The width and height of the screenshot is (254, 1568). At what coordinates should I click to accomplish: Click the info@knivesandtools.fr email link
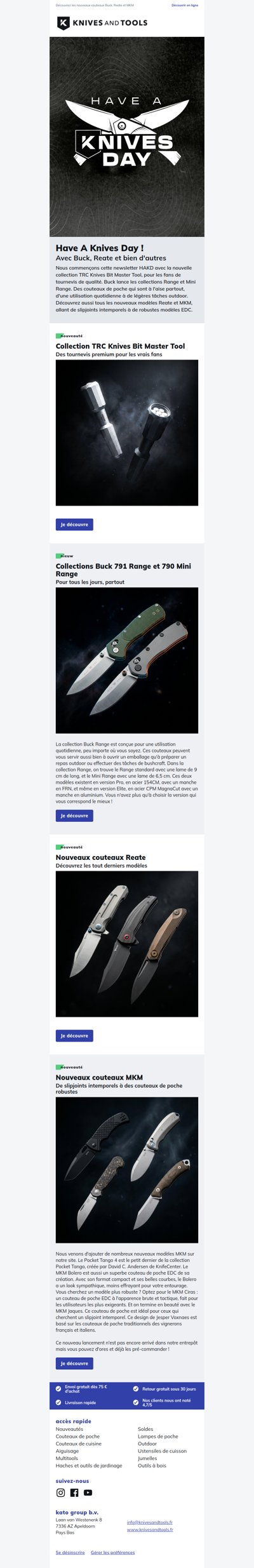[150, 1522]
